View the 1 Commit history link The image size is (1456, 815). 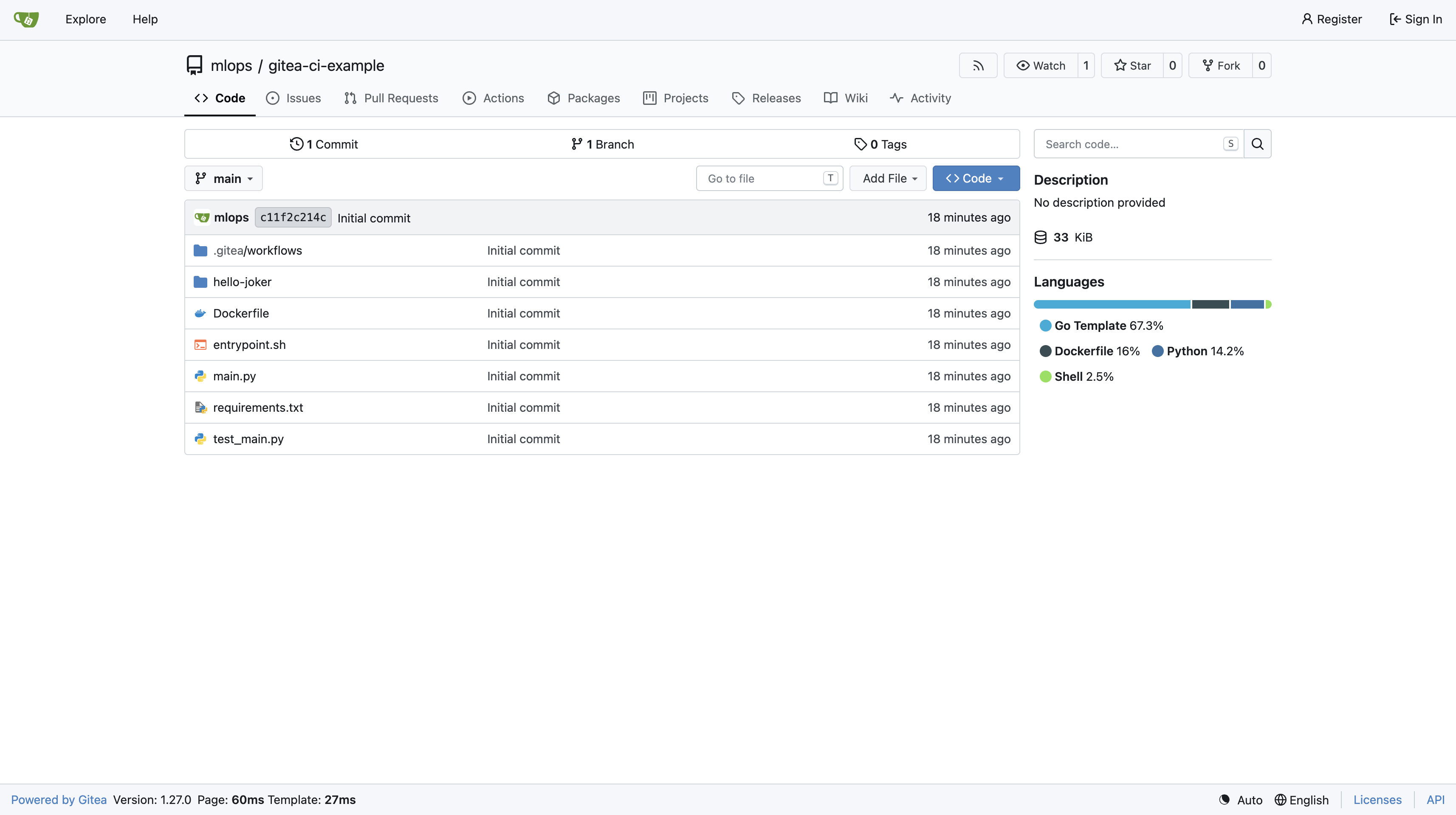[x=324, y=144]
